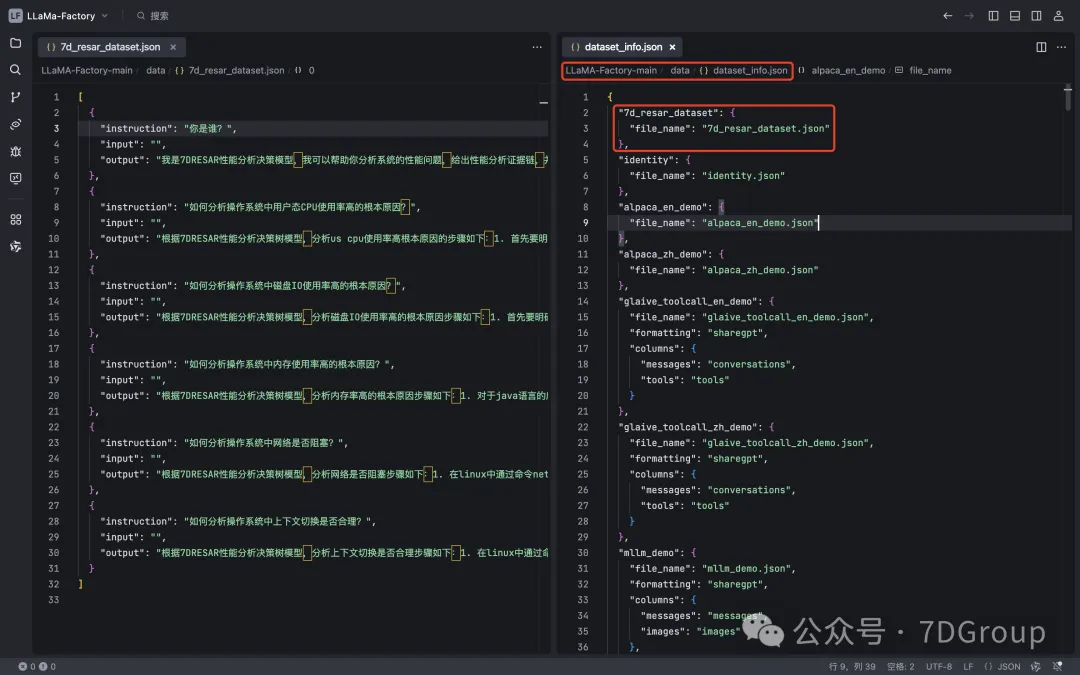Open more actions for right editor group
Screen dimensions: 1080x675
(1061, 47)
